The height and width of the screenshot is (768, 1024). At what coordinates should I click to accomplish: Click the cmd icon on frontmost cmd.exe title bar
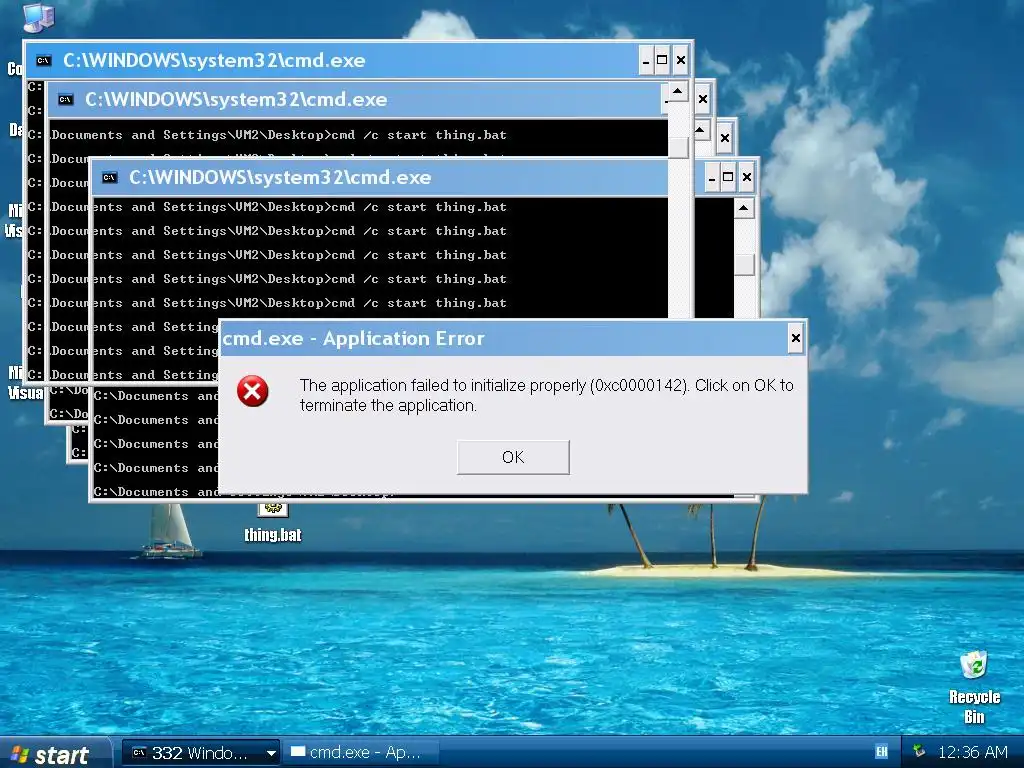[x=109, y=178]
